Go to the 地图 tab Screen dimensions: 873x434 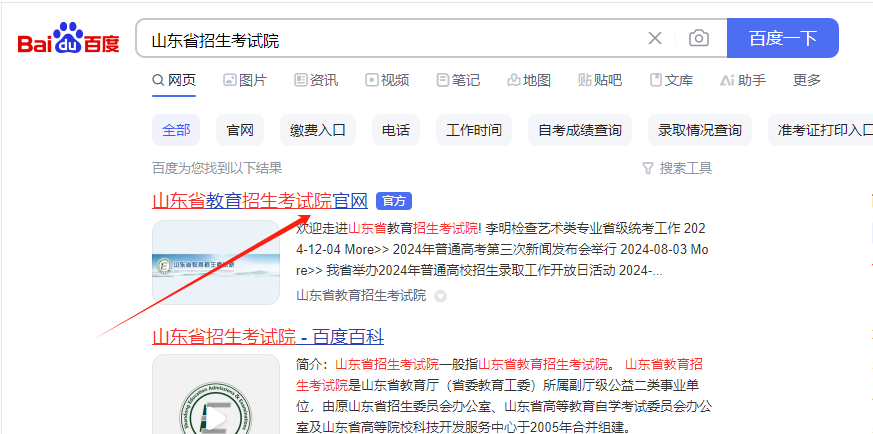(x=529, y=80)
